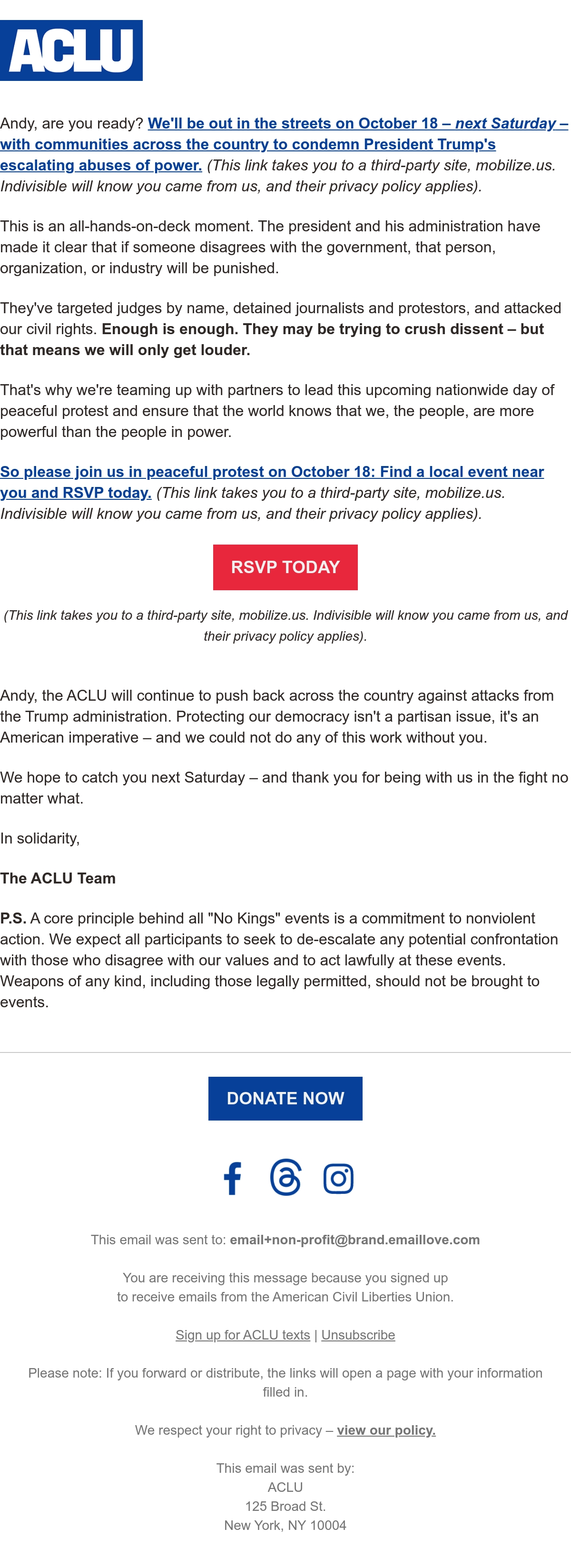This screenshot has height=1568, width=571.
Task: Follow the October 18 streets protest link
Action: point(284,144)
